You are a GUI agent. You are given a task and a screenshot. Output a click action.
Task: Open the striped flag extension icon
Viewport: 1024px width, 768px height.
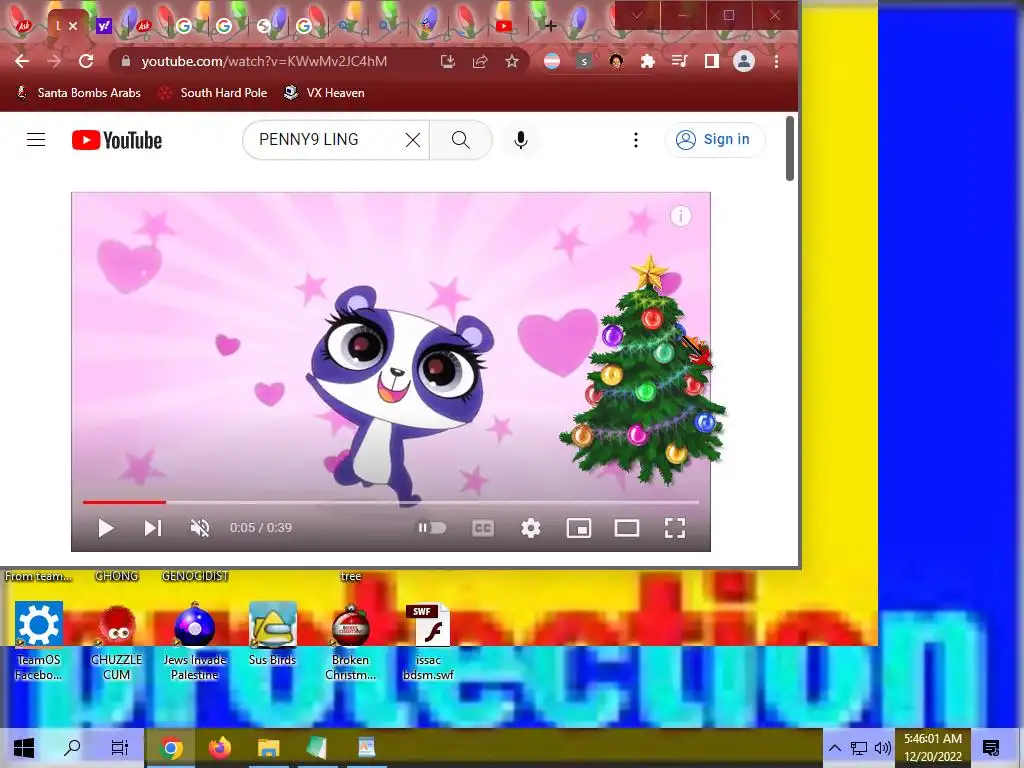pyautogui.click(x=552, y=61)
